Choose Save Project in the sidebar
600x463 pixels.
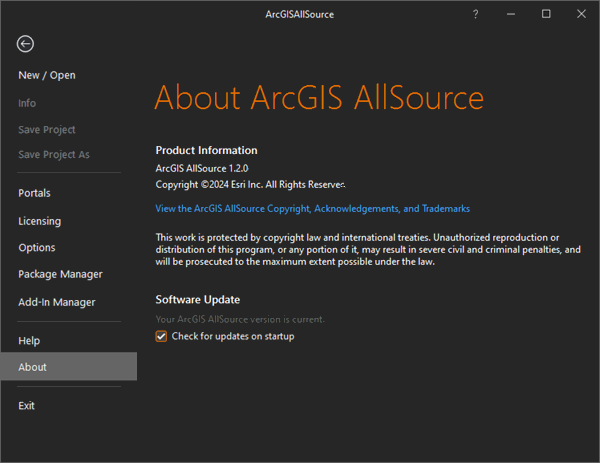point(47,129)
